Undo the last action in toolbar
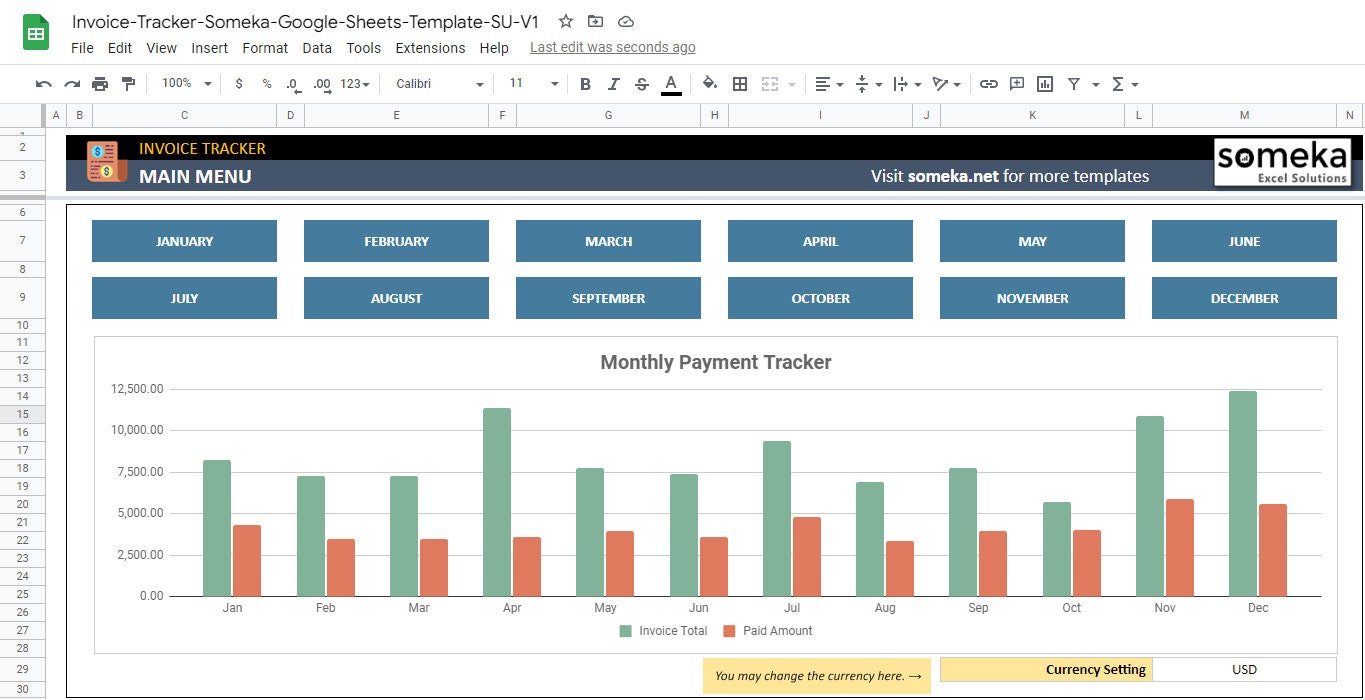Screen dimensions: 1365x700 coord(43,84)
